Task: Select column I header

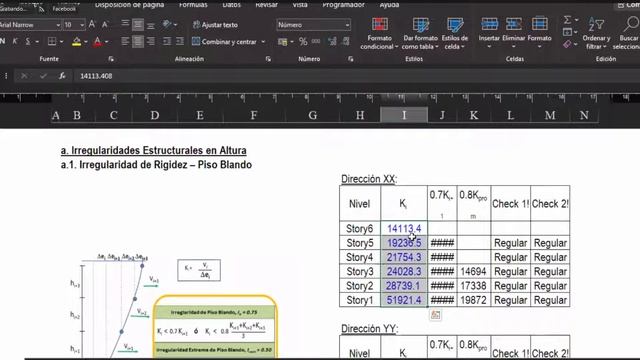Action: click(x=404, y=115)
